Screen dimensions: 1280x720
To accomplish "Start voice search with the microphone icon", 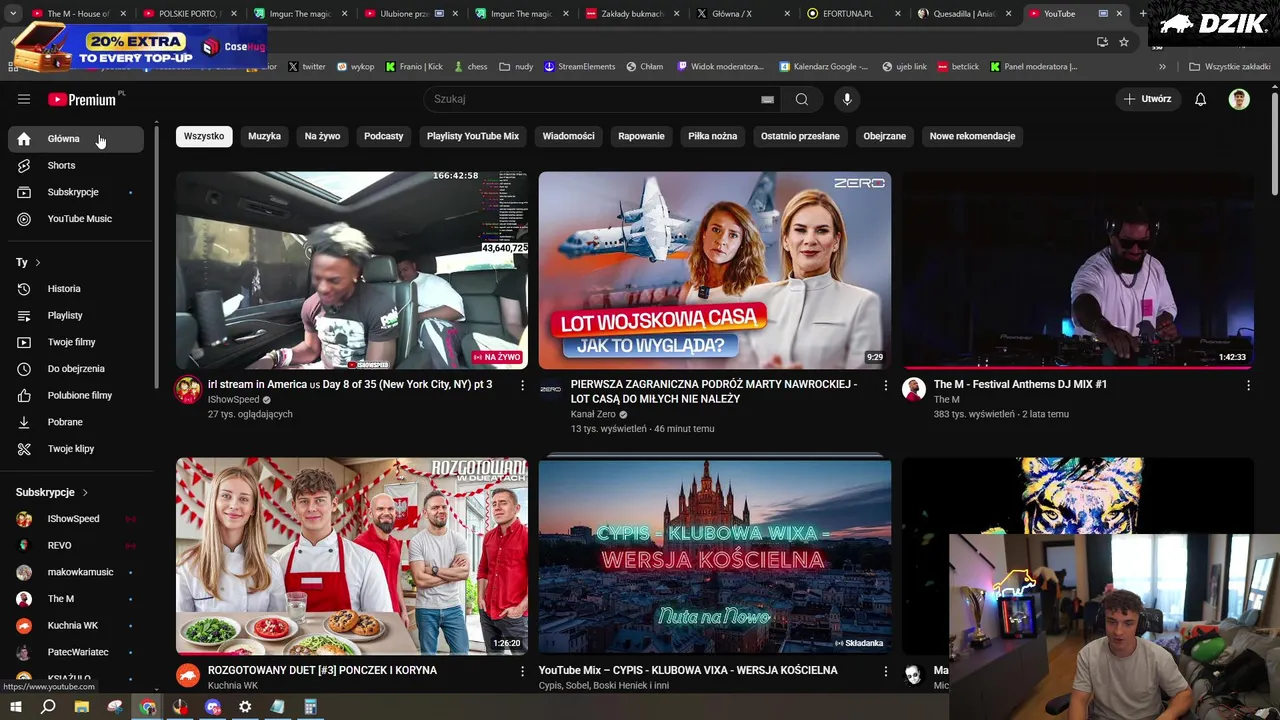I will click(847, 99).
